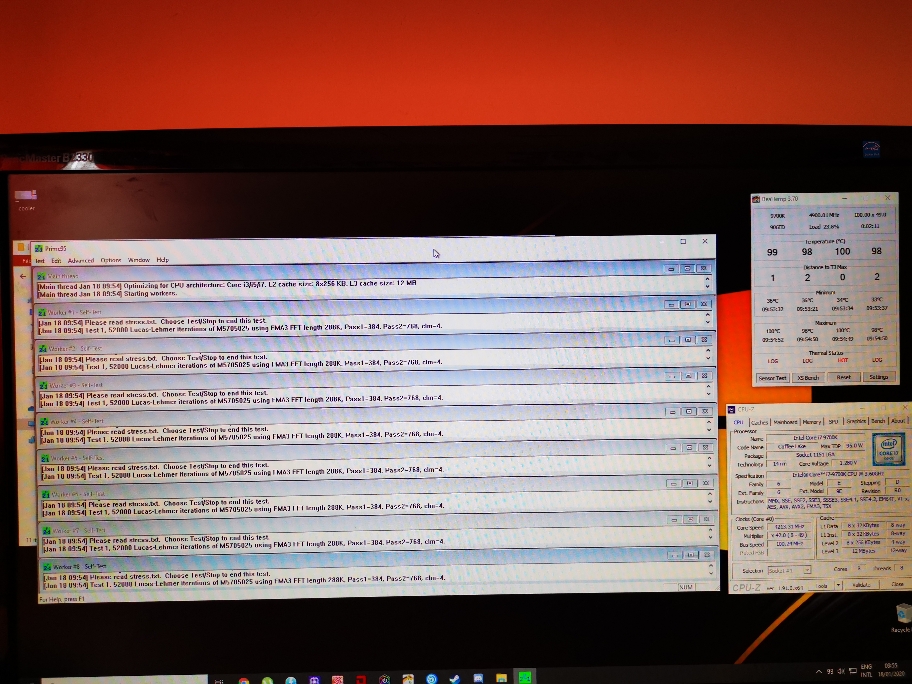Open the Window menu in Prime95
The width and height of the screenshot is (912, 684).
[138, 260]
